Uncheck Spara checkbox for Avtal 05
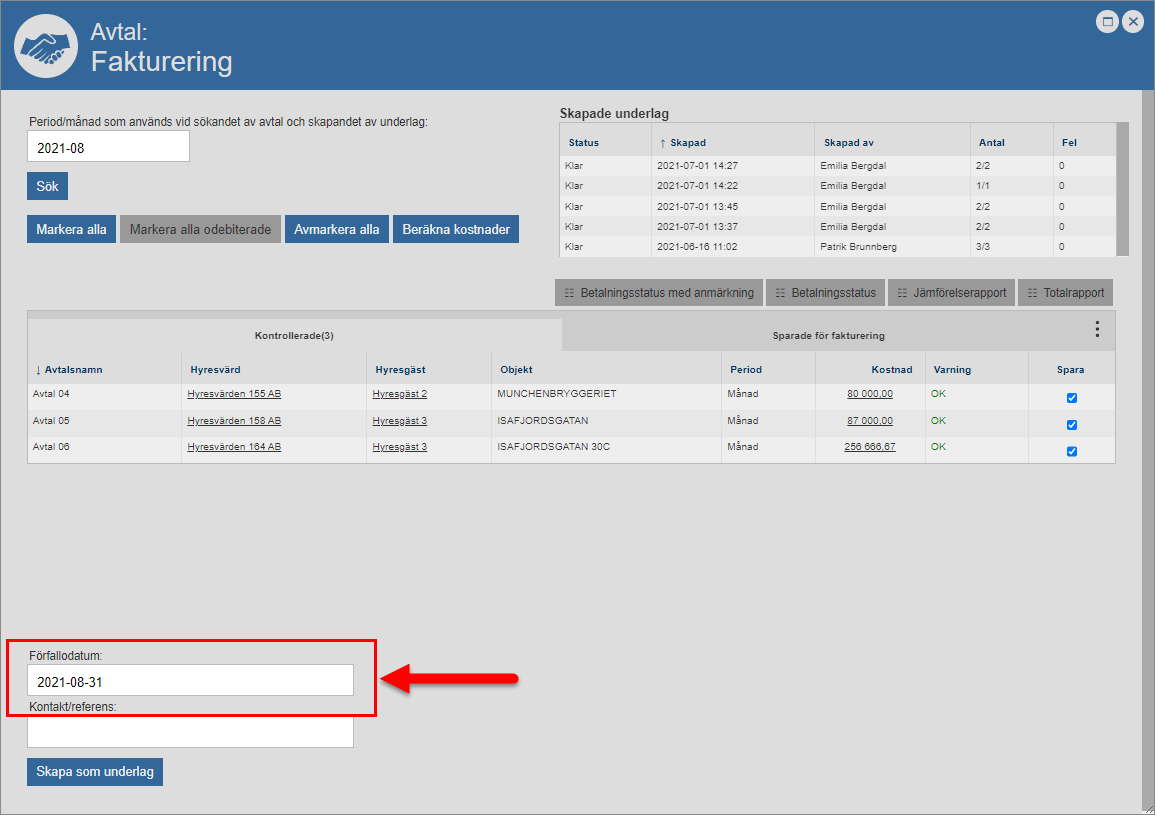The image size is (1155, 815). coord(1072,425)
